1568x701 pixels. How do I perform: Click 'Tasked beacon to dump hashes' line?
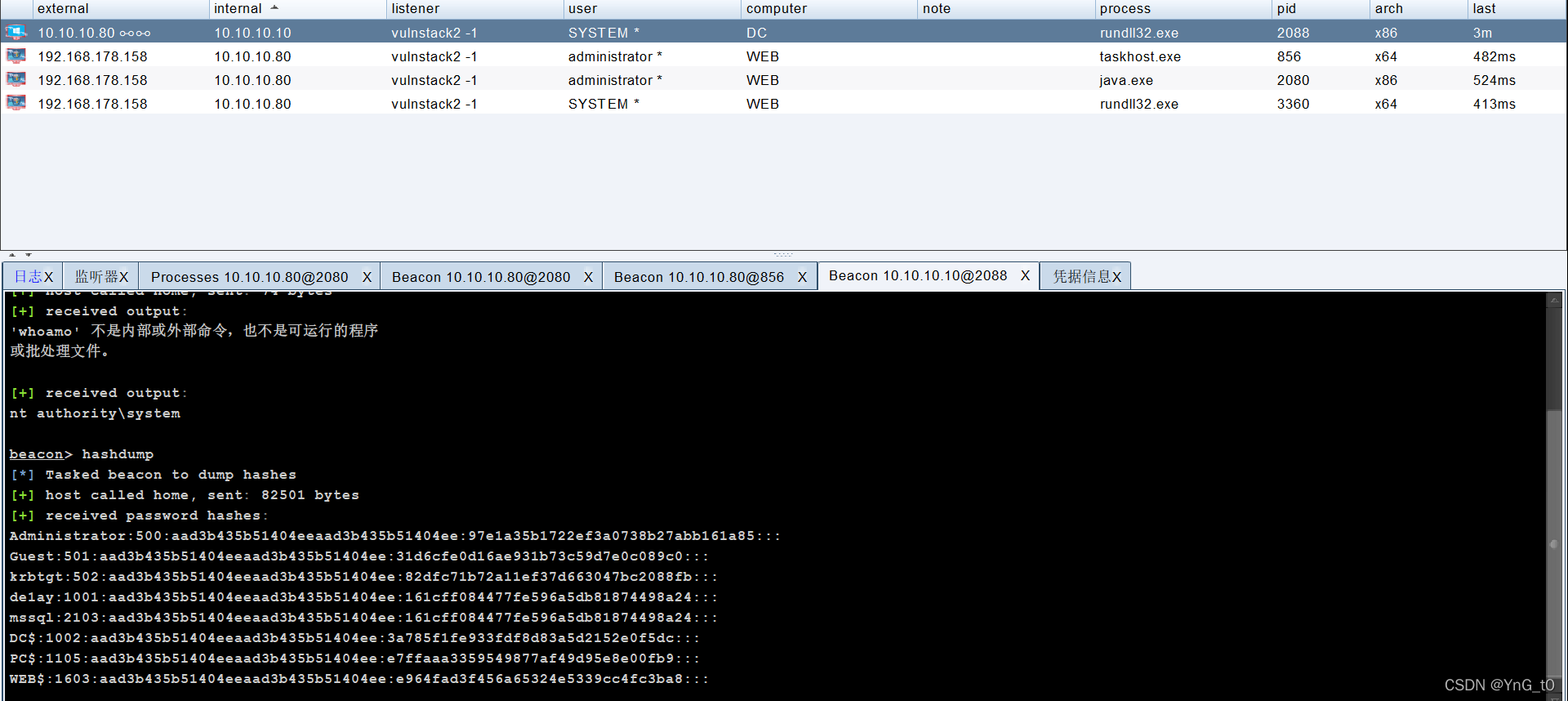[154, 475]
